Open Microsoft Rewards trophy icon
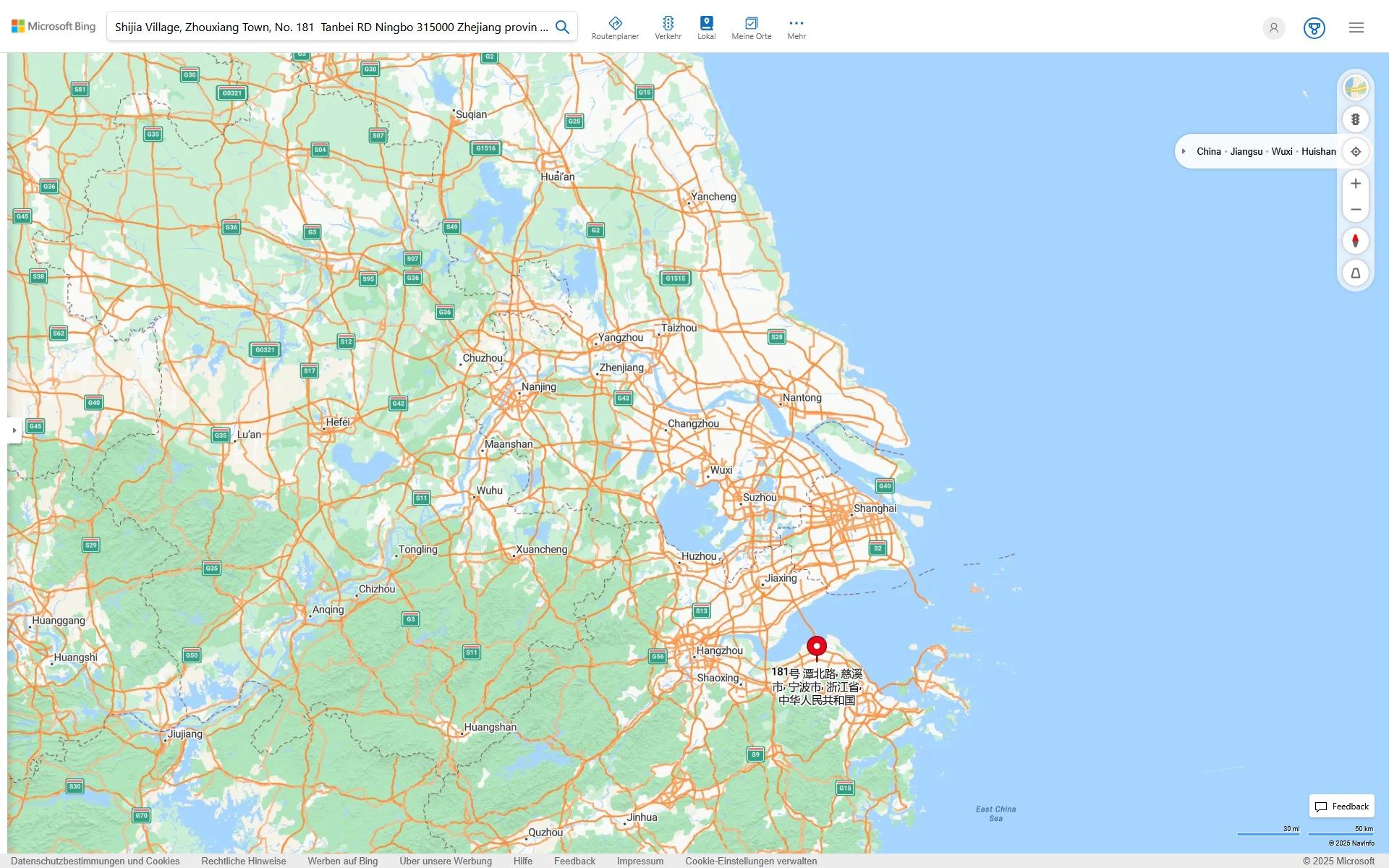 [x=1314, y=27]
